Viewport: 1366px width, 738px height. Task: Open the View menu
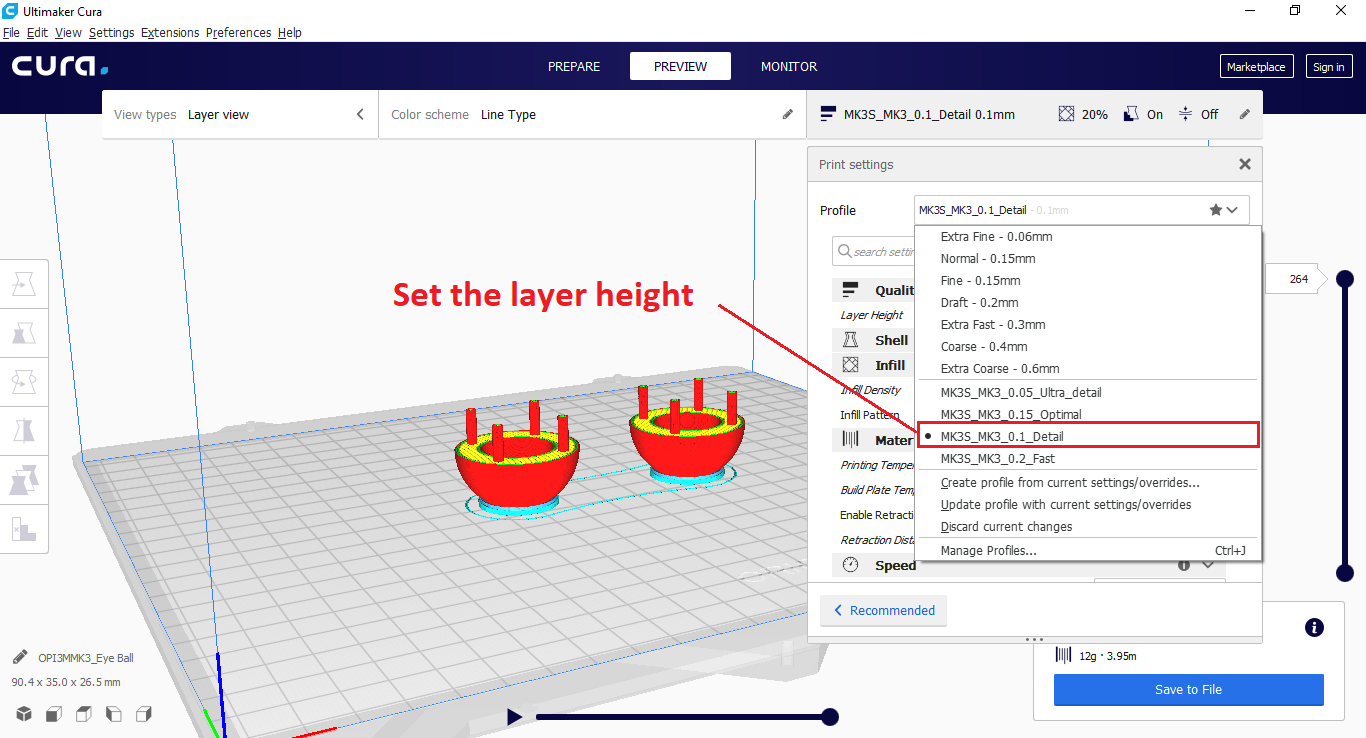[x=68, y=32]
